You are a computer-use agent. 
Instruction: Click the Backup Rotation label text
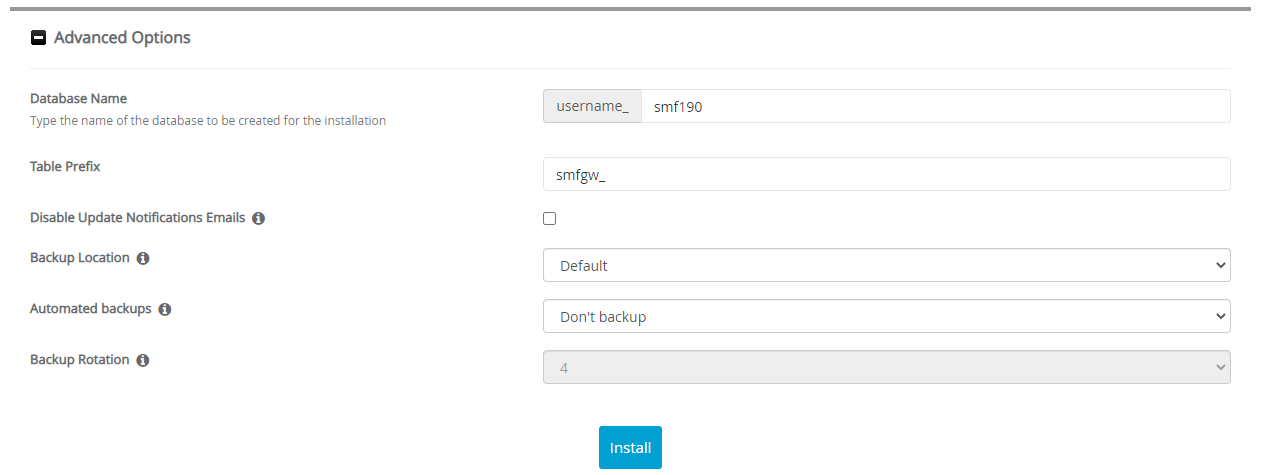(x=80, y=359)
